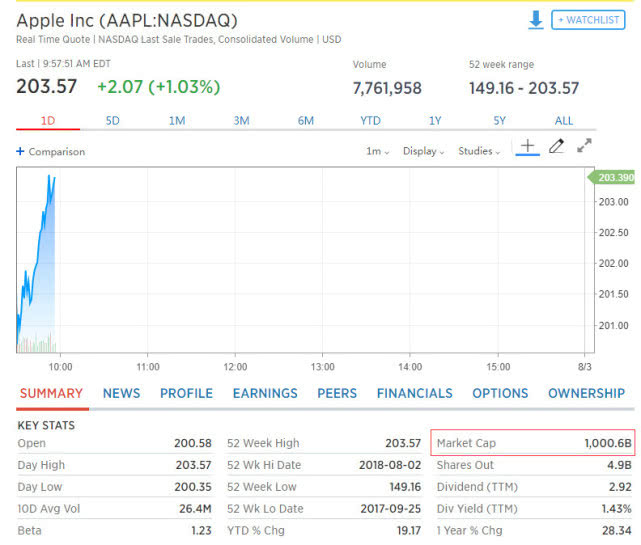
Task: Switch chart range to 6M
Action: pos(305,121)
